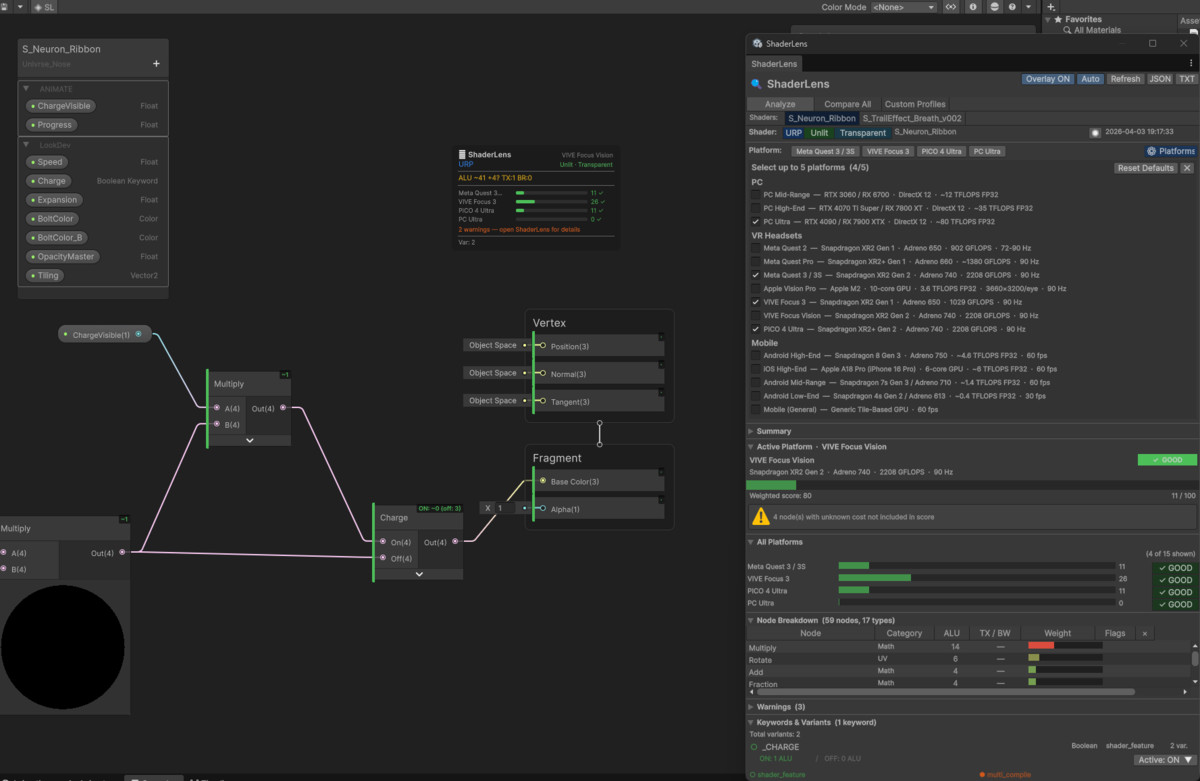Export the report via the TXT button
Image resolution: width=1200 pixels, height=781 pixels.
tap(1186, 79)
